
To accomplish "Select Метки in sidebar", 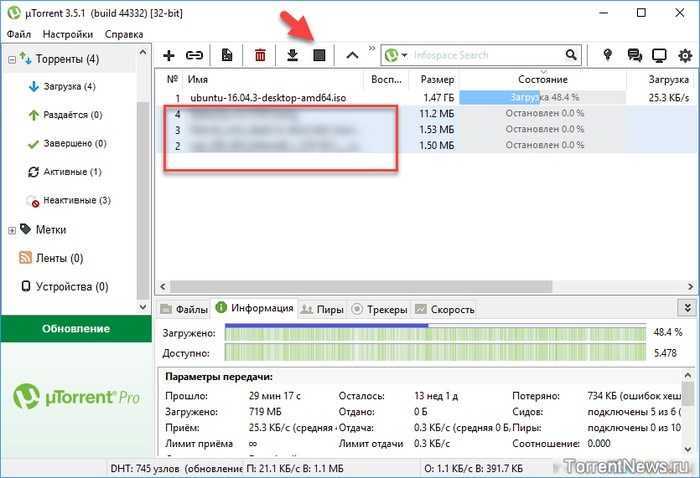I will tap(50, 230).
